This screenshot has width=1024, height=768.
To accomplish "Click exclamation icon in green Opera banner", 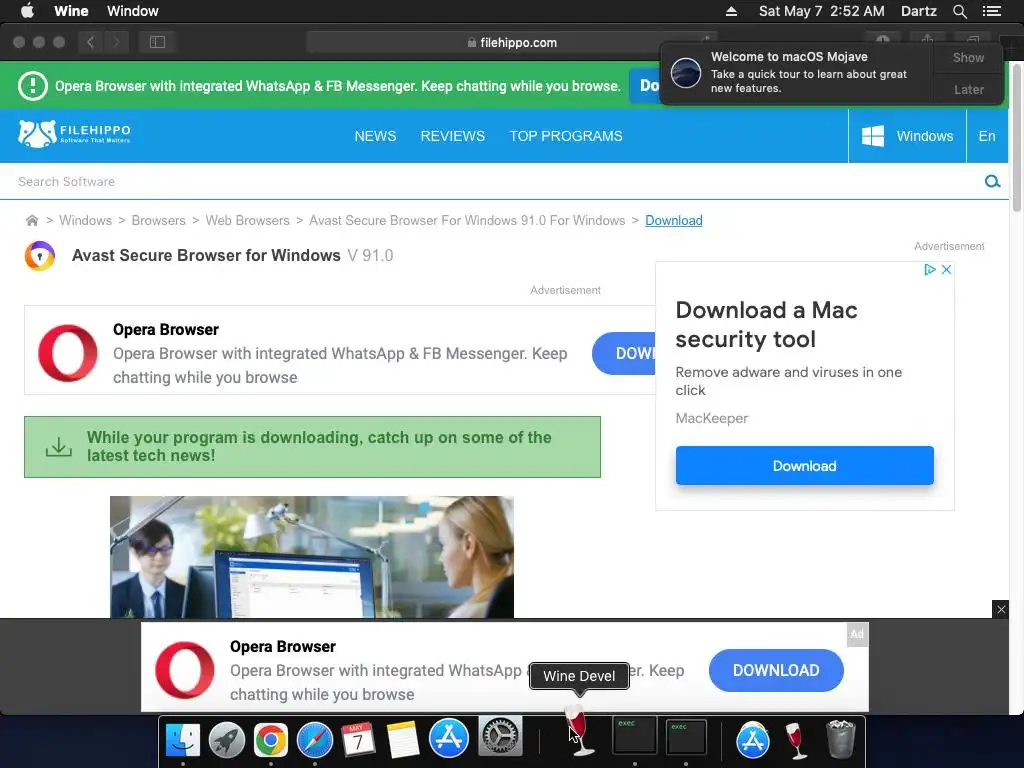I will click(33, 86).
